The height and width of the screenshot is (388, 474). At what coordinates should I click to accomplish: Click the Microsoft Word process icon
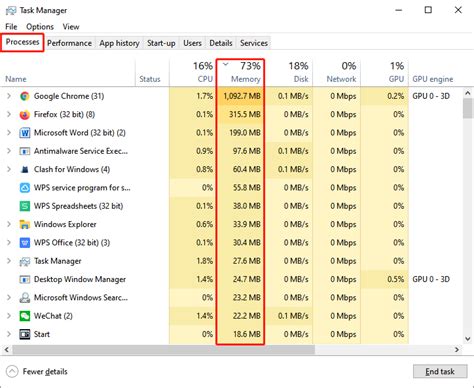24,133
